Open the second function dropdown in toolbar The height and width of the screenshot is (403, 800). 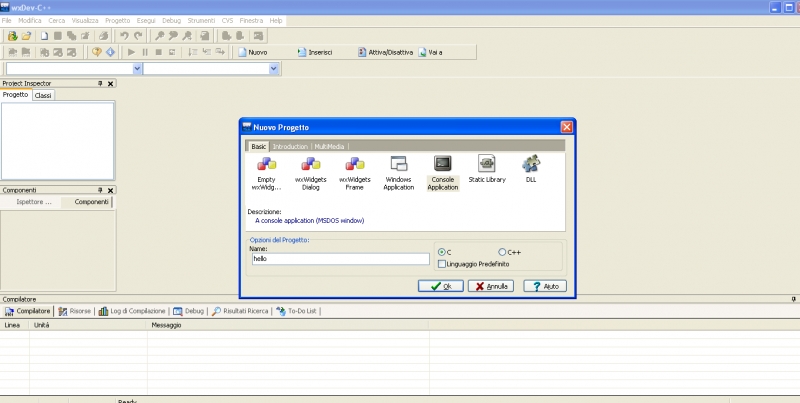(x=273, y=68)
